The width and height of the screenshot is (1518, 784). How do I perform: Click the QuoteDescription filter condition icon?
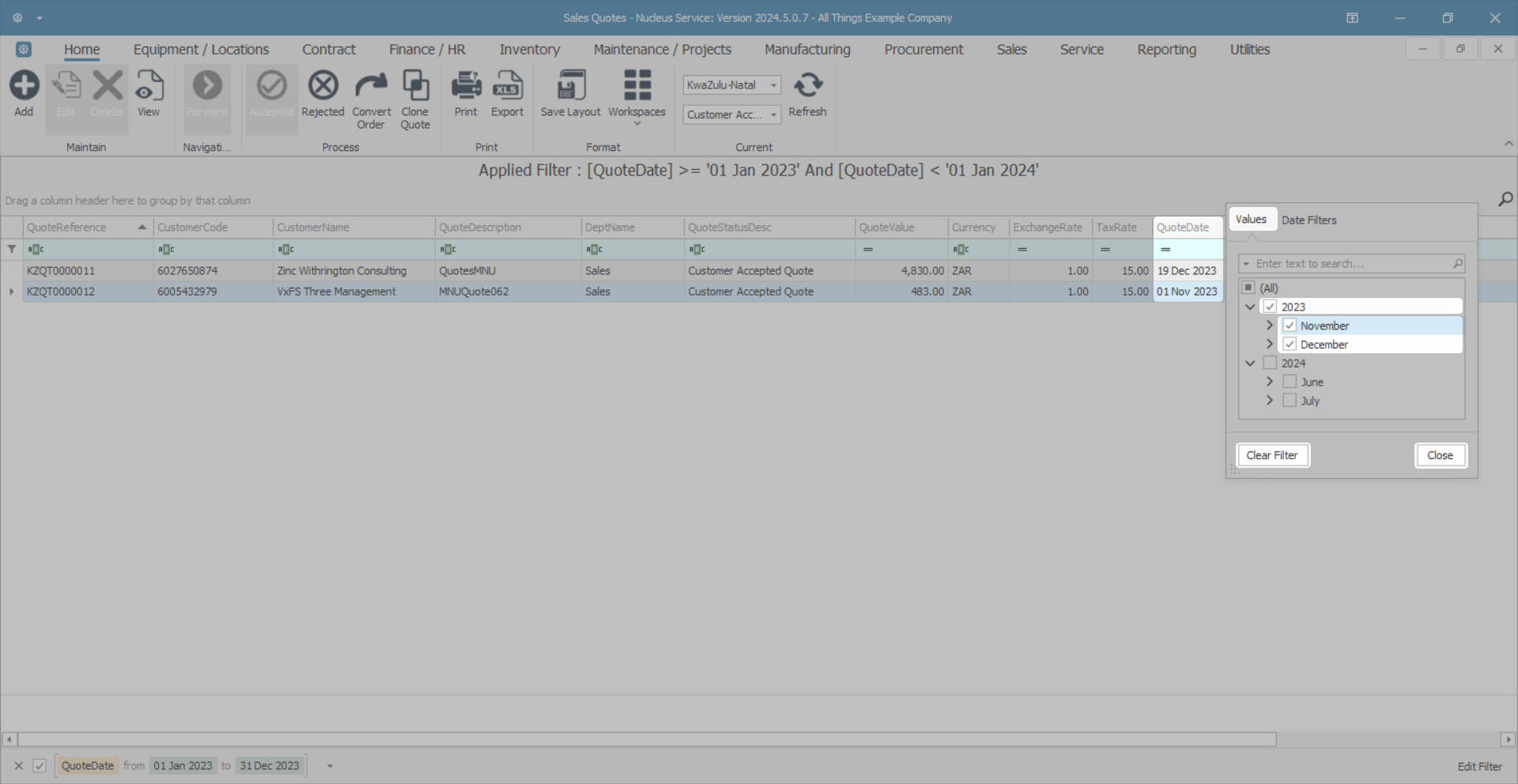click(x=447, y=249)
